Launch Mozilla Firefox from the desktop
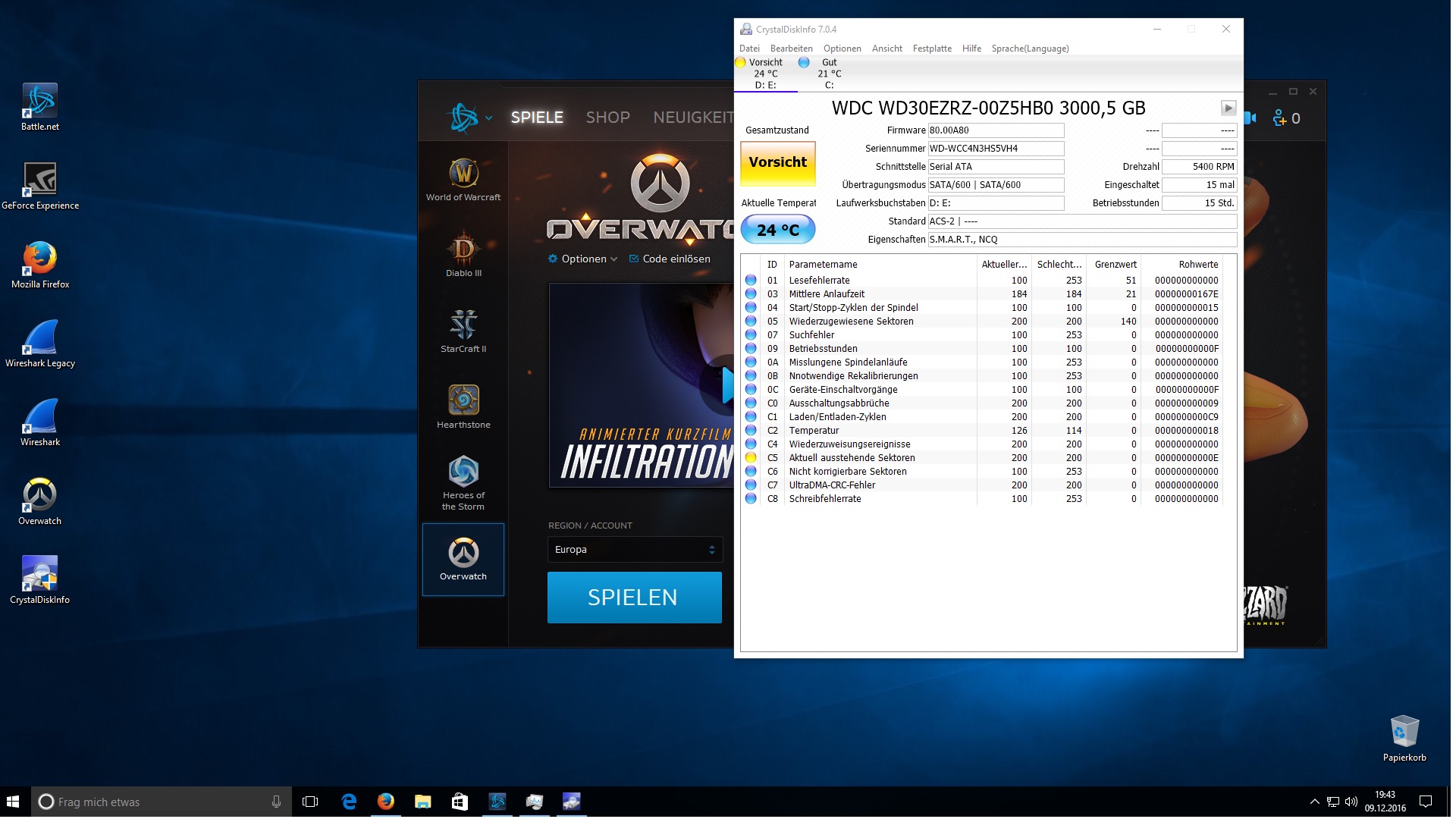The height and width of the screenshot is (819, 1456). [40, 265]
